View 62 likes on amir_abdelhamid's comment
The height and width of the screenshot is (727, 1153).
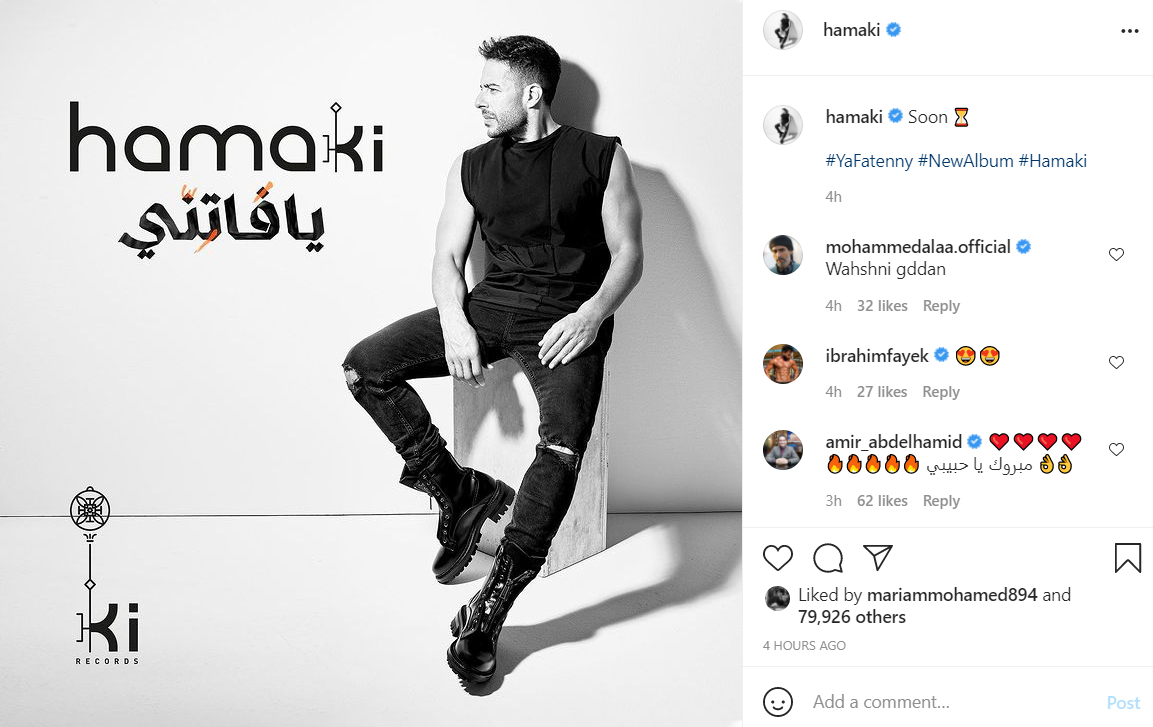[x=882, y=501]
